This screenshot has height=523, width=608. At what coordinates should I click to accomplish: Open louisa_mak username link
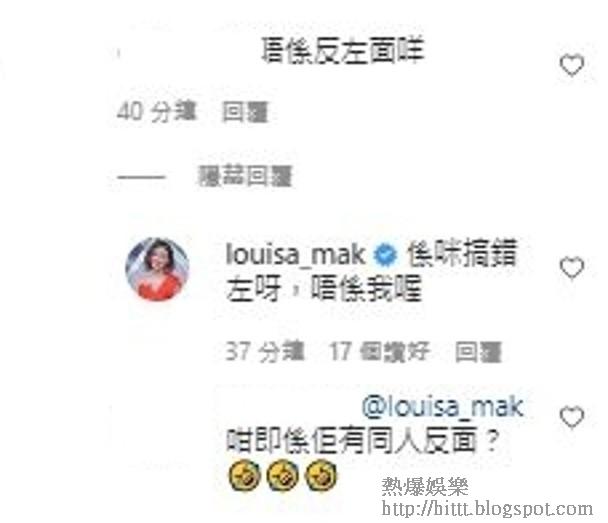(x=295, y=255)
